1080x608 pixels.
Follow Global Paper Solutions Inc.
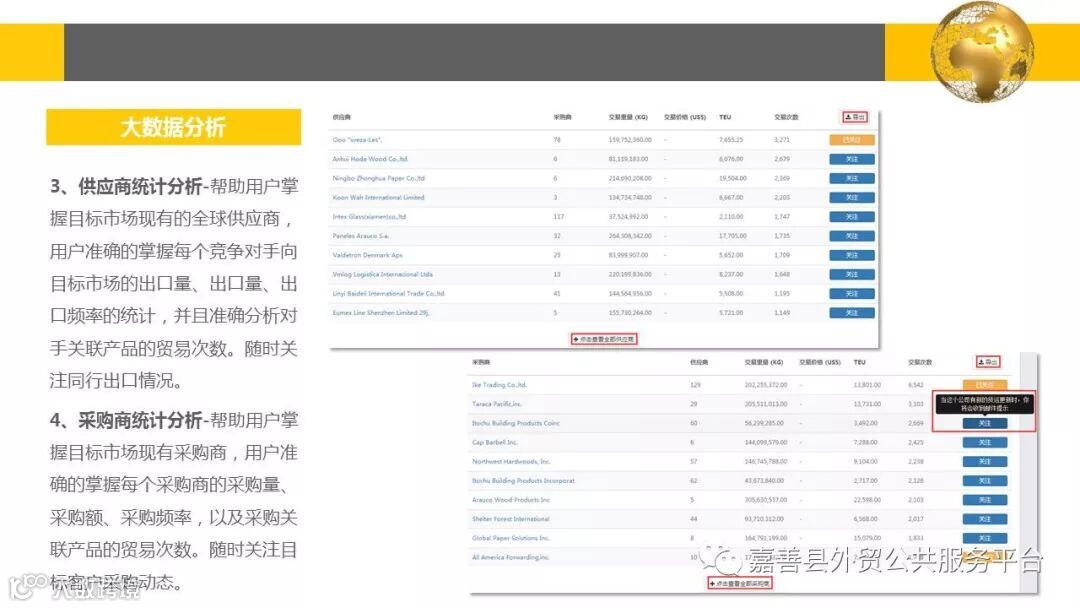point(985,538)
